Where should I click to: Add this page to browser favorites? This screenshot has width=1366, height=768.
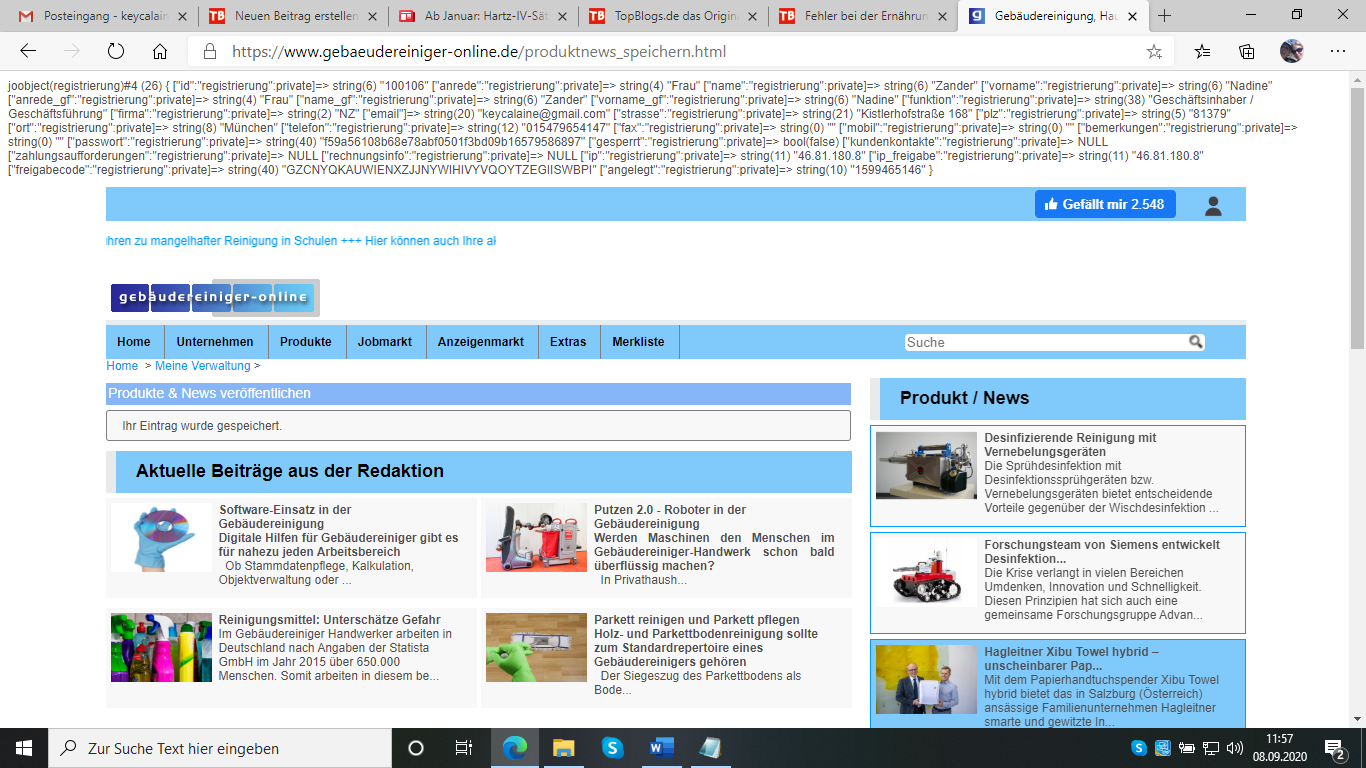(x=1154, y=52)
